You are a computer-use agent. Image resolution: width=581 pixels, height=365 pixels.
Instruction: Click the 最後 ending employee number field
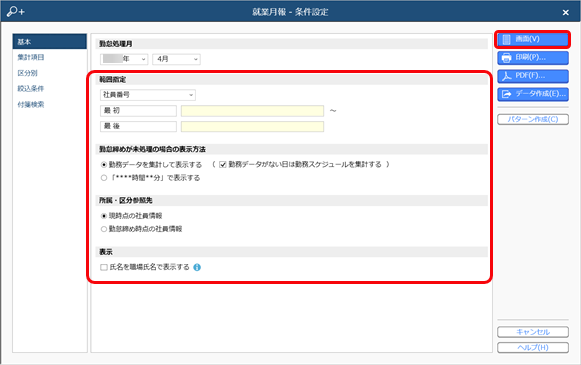click(x=138, y=126)
